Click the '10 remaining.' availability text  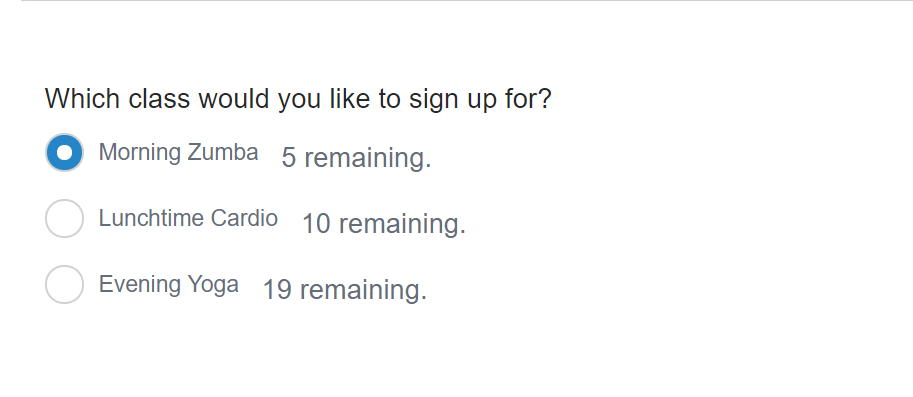tap(384, 224)
